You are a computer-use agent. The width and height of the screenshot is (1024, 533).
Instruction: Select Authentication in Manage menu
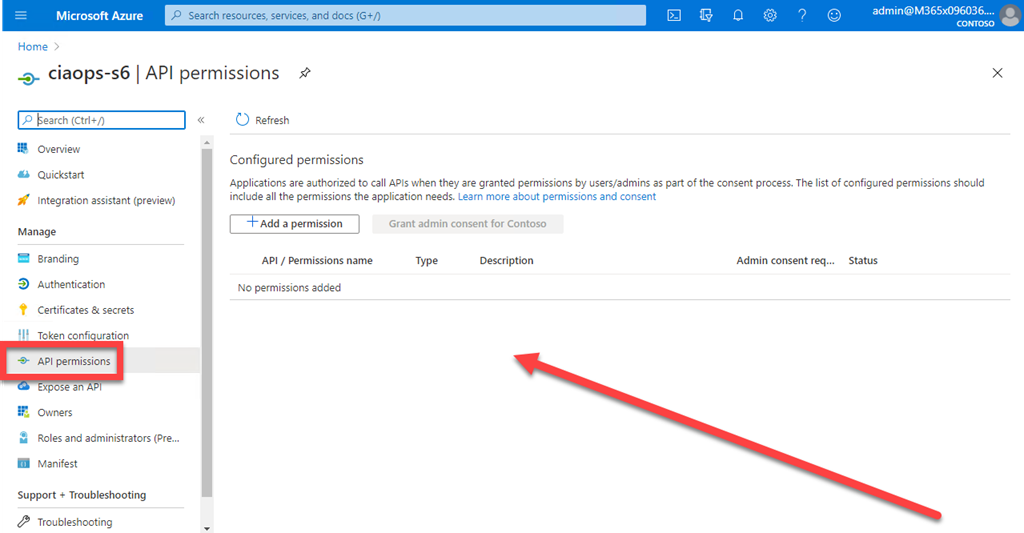coord(71,284)
